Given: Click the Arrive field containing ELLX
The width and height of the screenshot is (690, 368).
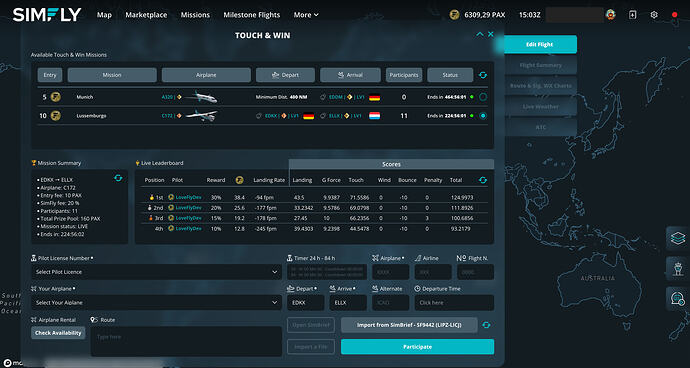Looking at the screenshot, I should (x=348, y=303).
